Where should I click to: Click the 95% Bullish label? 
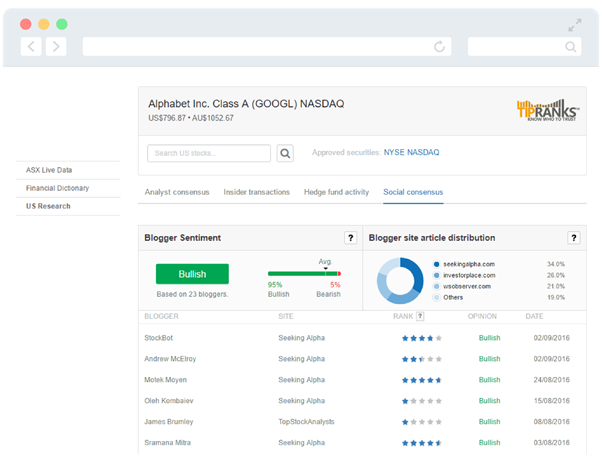point(278,289)
